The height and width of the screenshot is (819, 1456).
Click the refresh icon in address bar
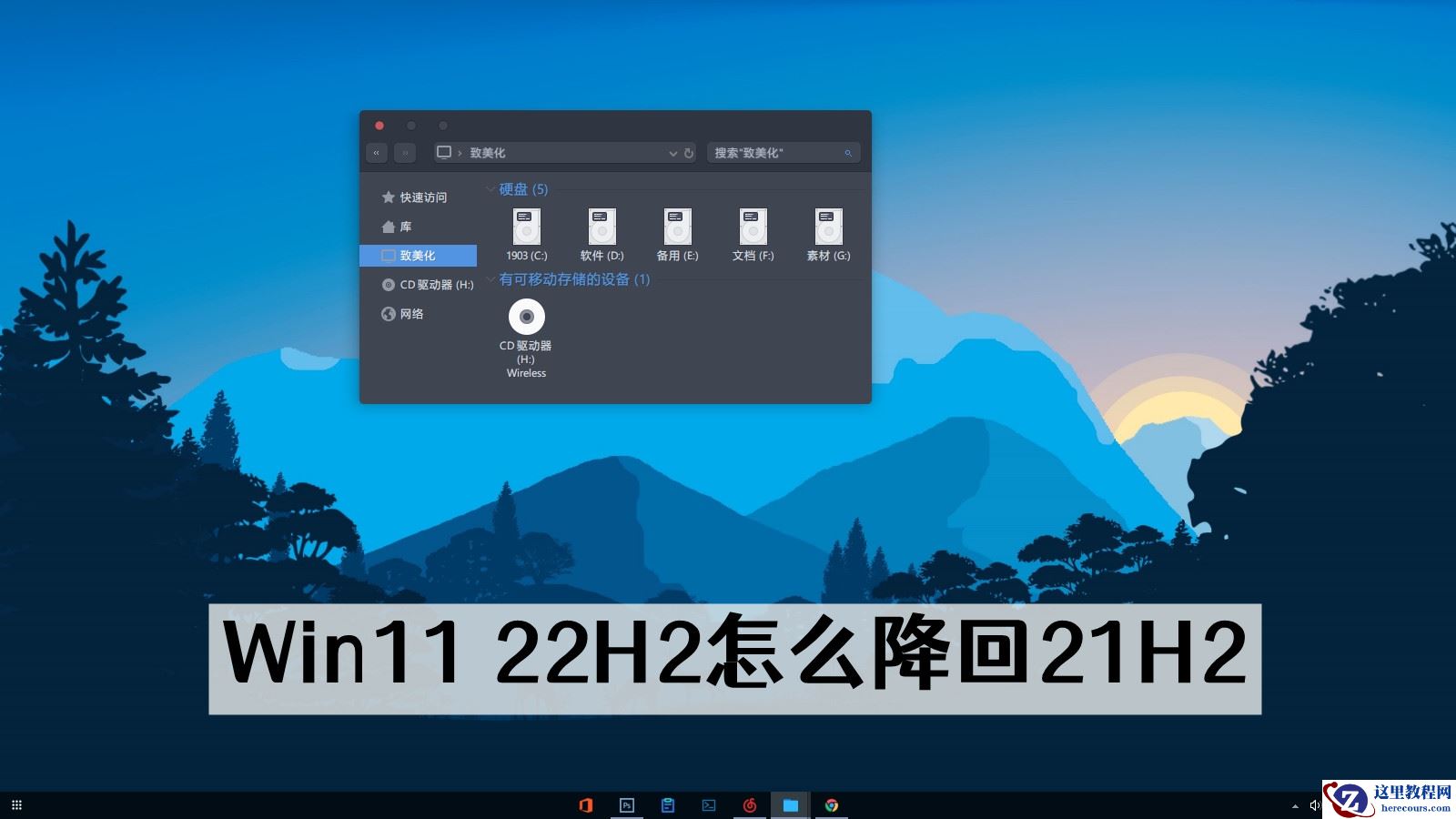tap(689, 153)
